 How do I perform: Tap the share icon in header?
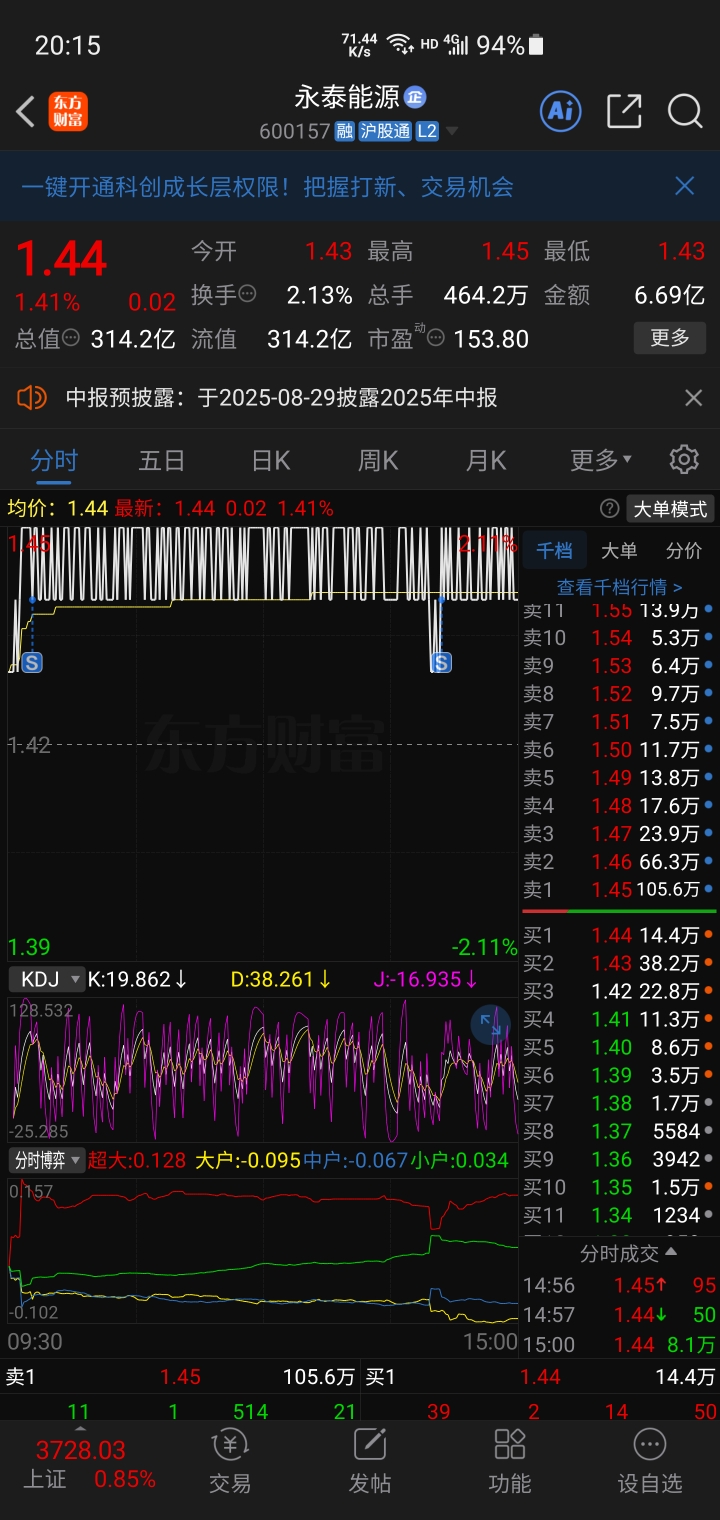pos(624,111)
